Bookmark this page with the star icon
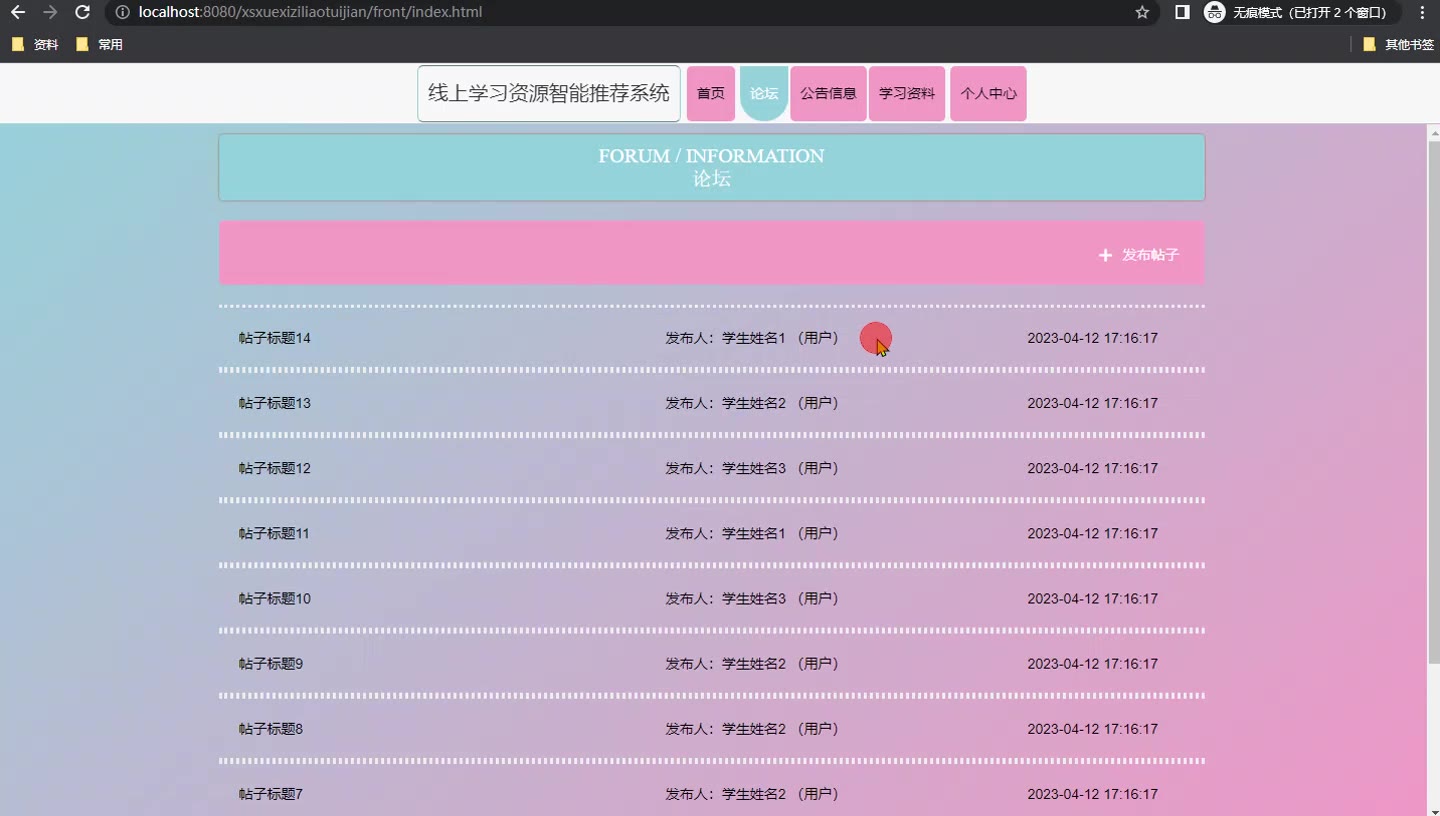The image size is (1440, 816). tap(1142, 13)
